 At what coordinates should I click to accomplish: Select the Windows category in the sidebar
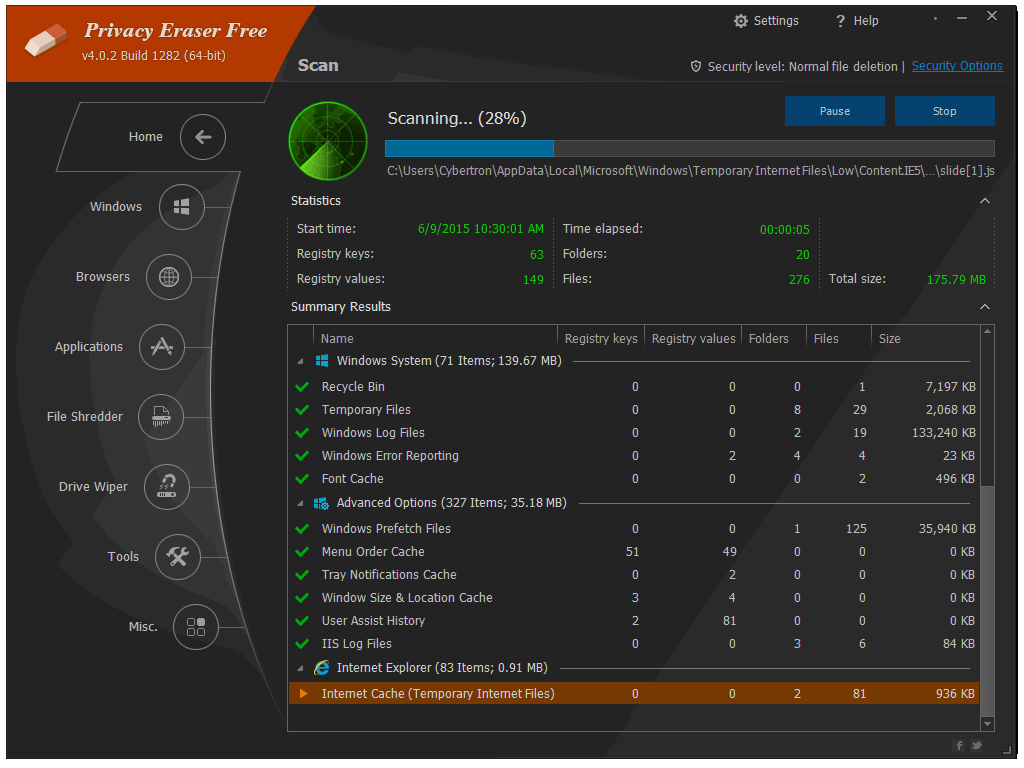tap(181, 207)
